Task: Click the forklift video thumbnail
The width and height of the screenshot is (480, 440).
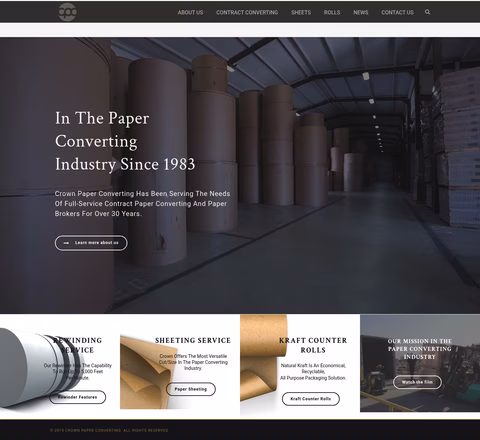Action: click(x=420, y=363)
